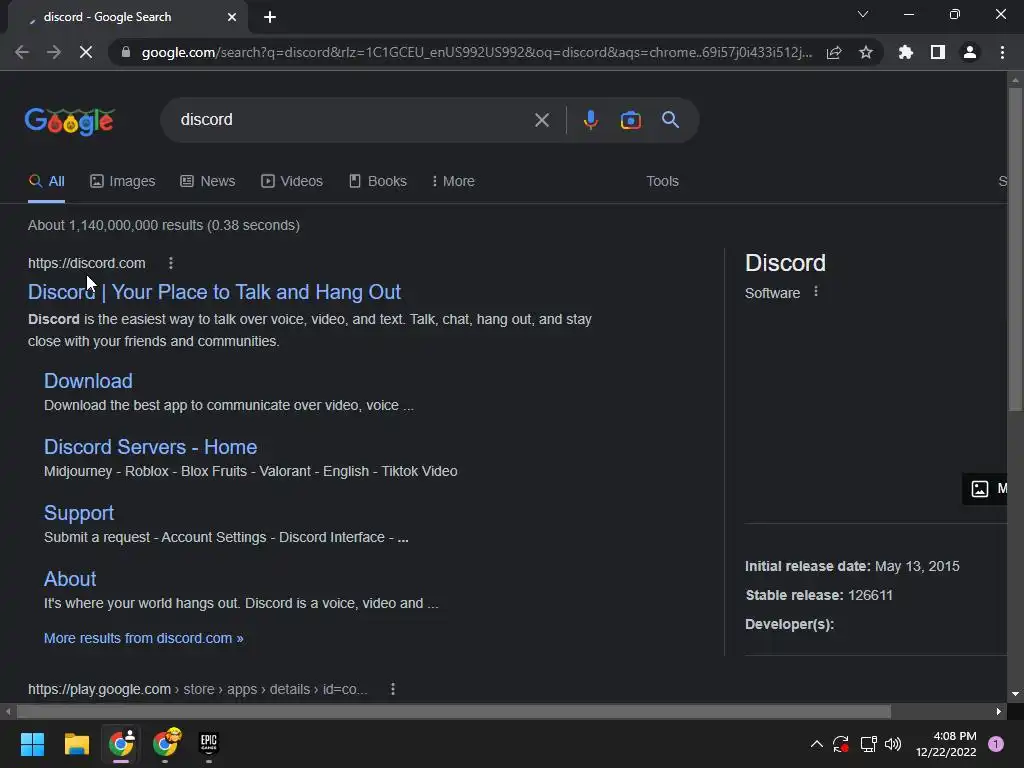This screenshot has height=768, width=1024.
Task: Click the play.google.com result URL
Action: pos(197,690)
